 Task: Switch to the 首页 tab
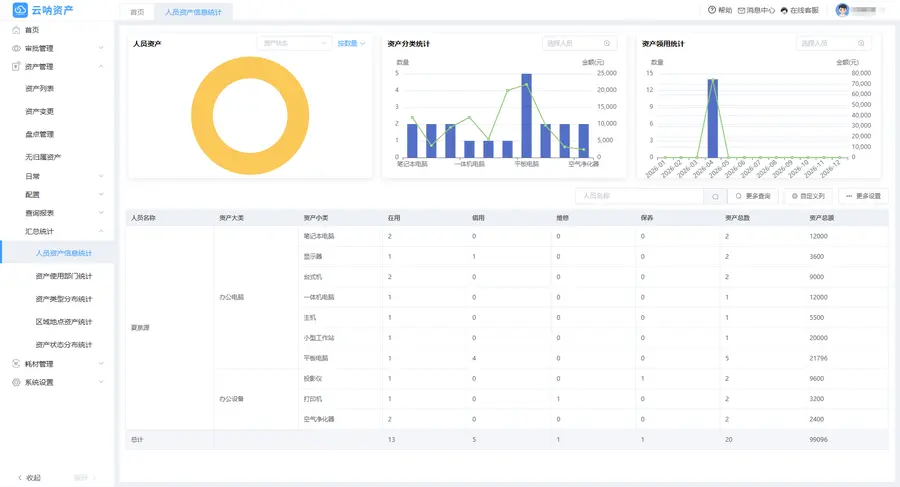[137, 12]
